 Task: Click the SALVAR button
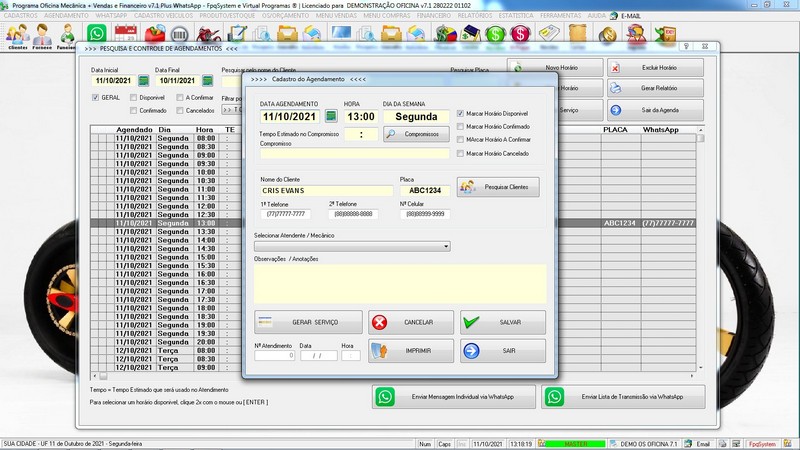pyautogui.click(x=503, y=322)
